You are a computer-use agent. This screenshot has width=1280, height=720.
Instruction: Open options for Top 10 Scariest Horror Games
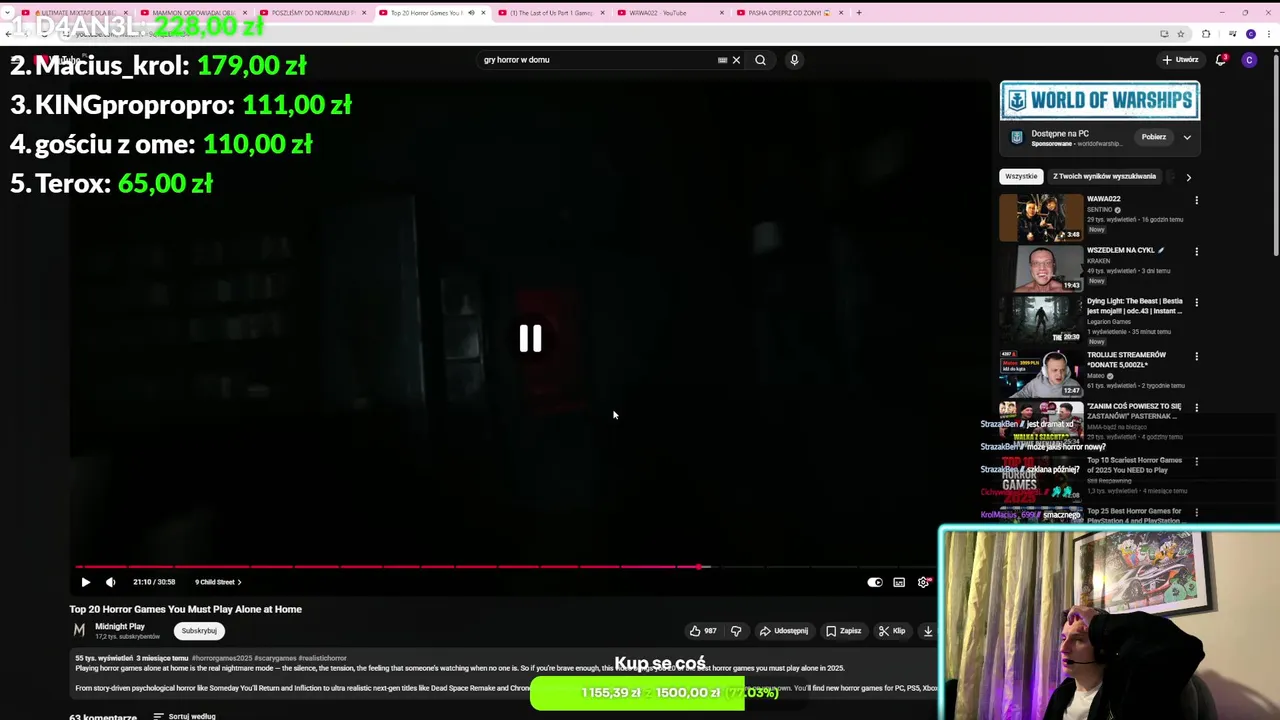pyautogui.click(x=1196, y=462)
